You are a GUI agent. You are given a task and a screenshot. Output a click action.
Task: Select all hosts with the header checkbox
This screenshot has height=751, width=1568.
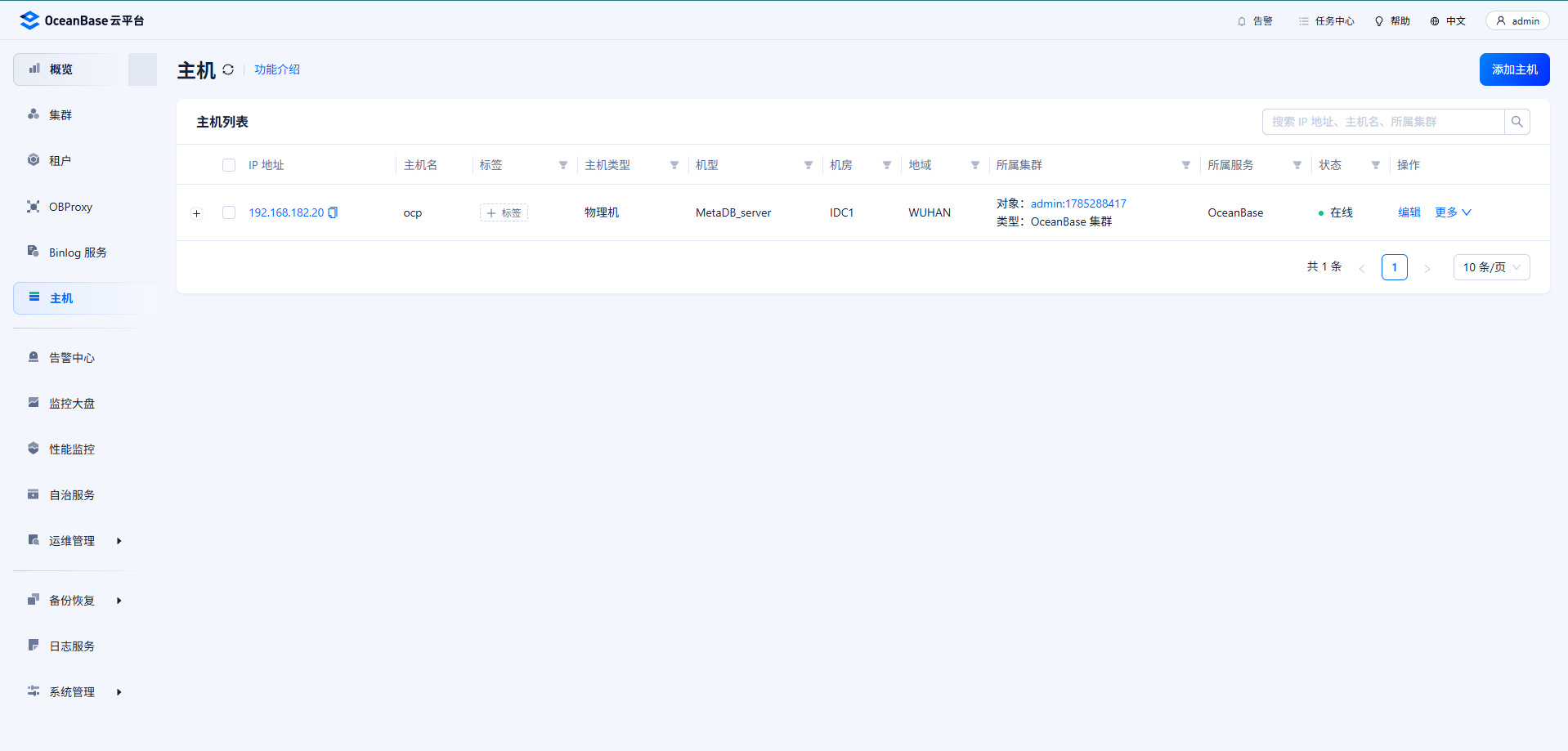click(x=229, y=165)
